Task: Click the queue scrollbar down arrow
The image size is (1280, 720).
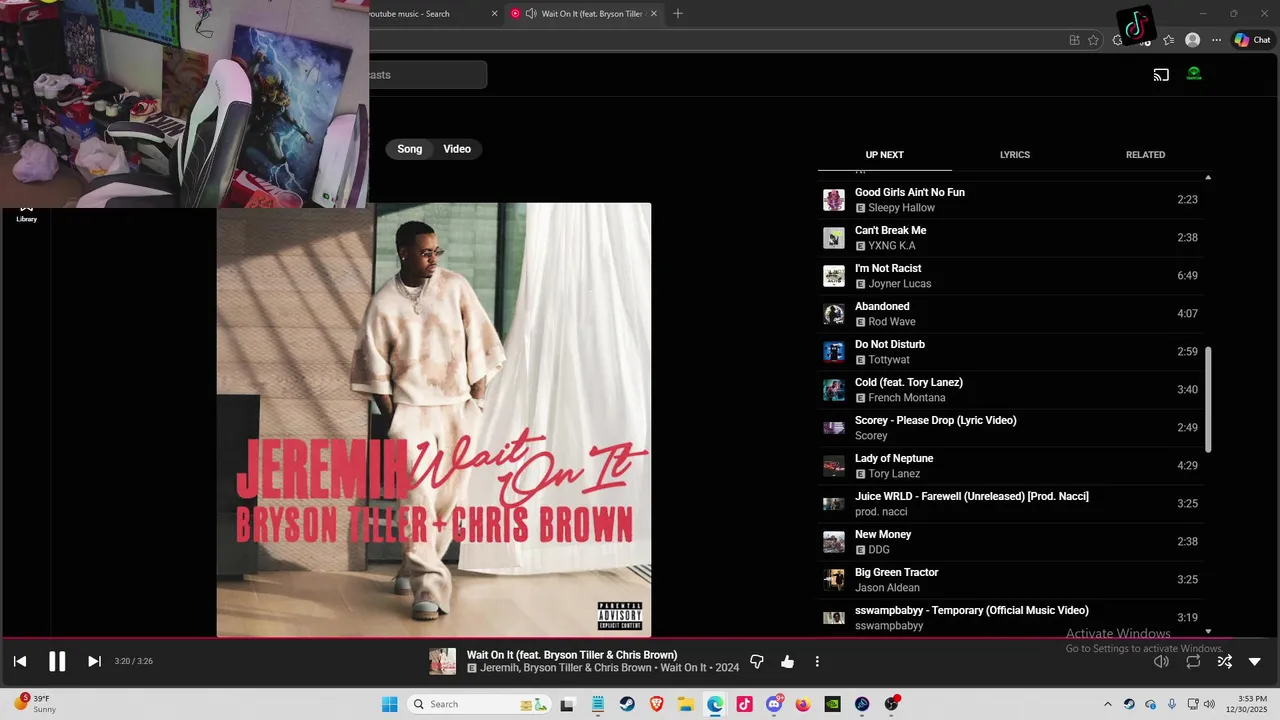Action: 1208,631
